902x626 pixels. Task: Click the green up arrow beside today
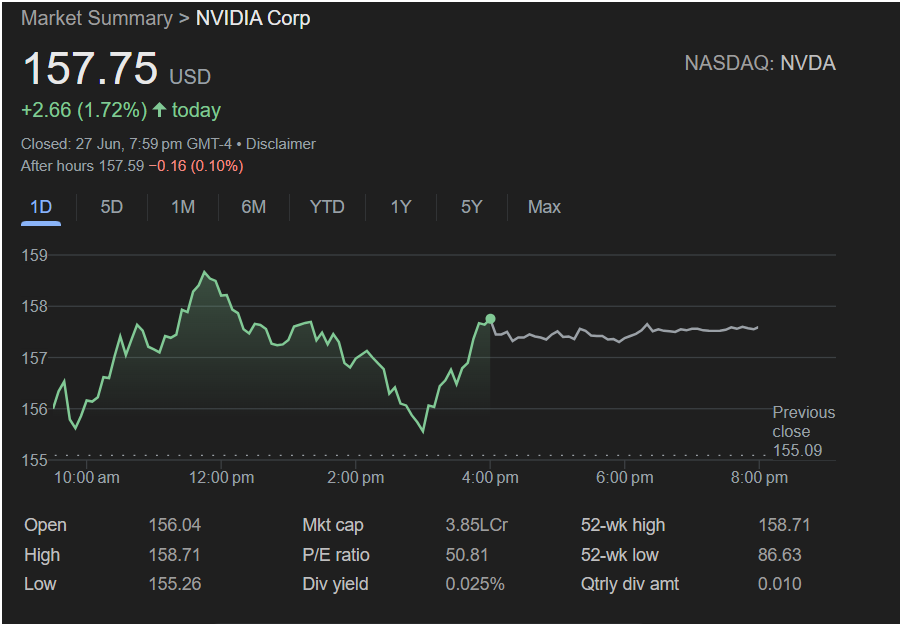159,110
